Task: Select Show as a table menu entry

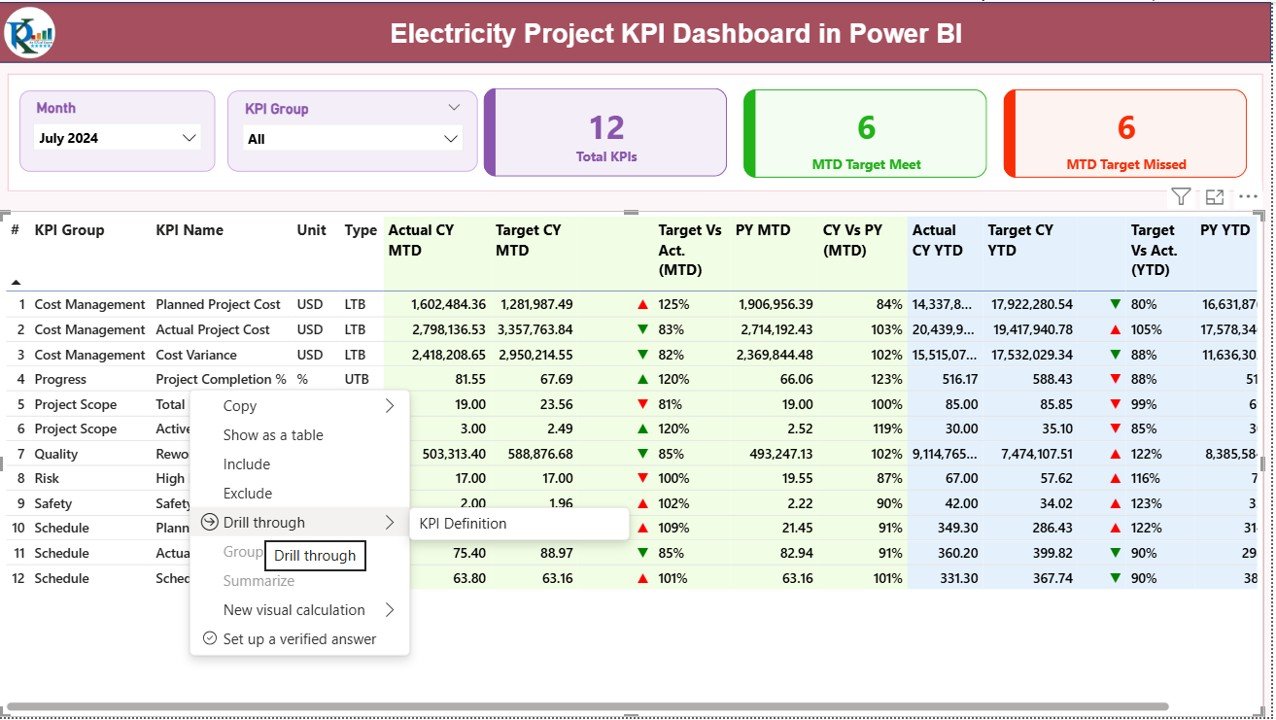Action: [x=273, y=435]
